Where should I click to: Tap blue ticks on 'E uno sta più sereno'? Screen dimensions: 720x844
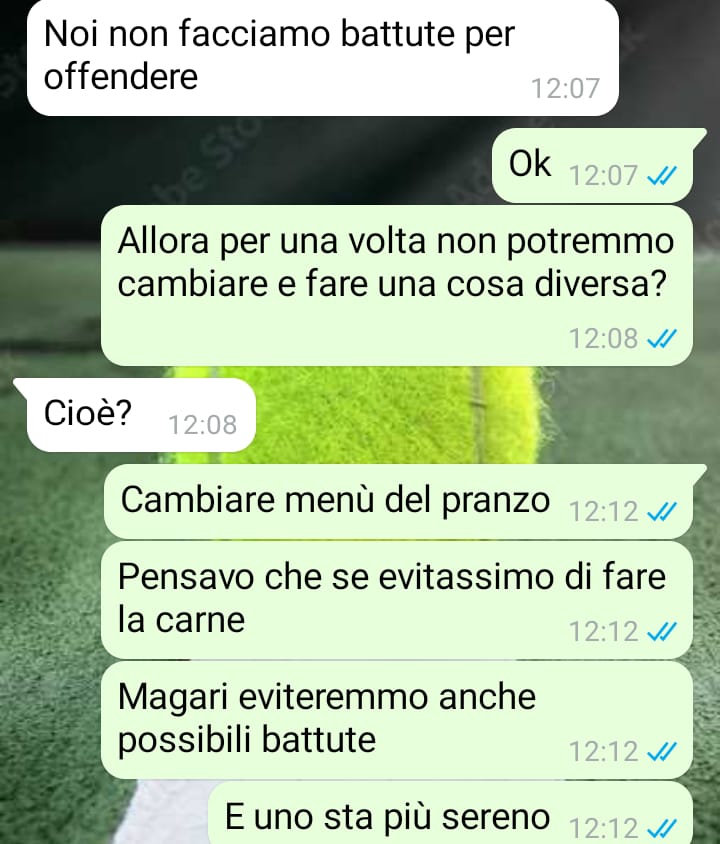click(661, 829)
